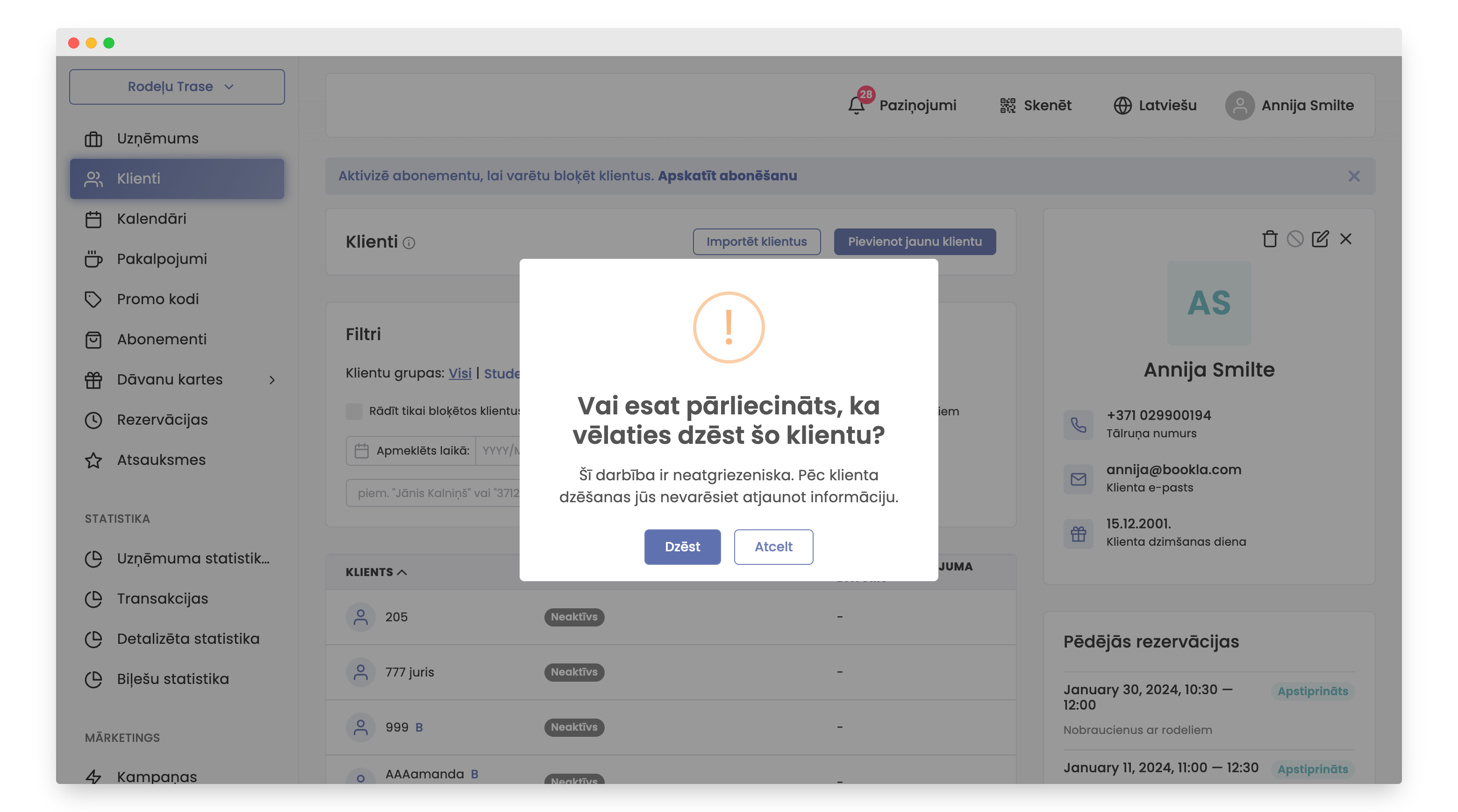Click the globe language icon

tap(1122, 106)
